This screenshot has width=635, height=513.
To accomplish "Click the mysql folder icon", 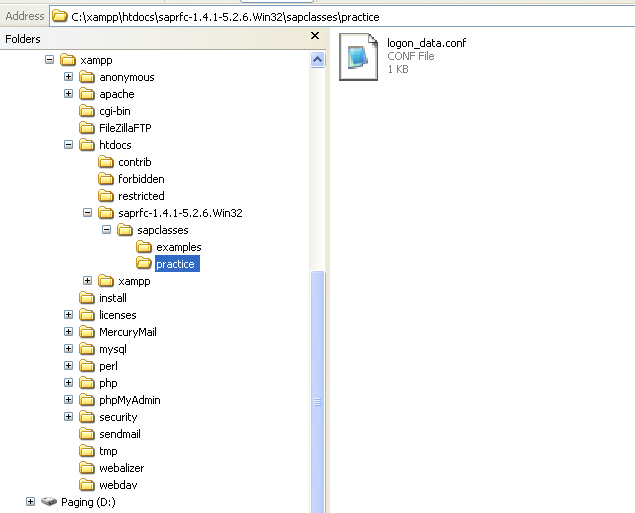I will click(x=87, y=349).
